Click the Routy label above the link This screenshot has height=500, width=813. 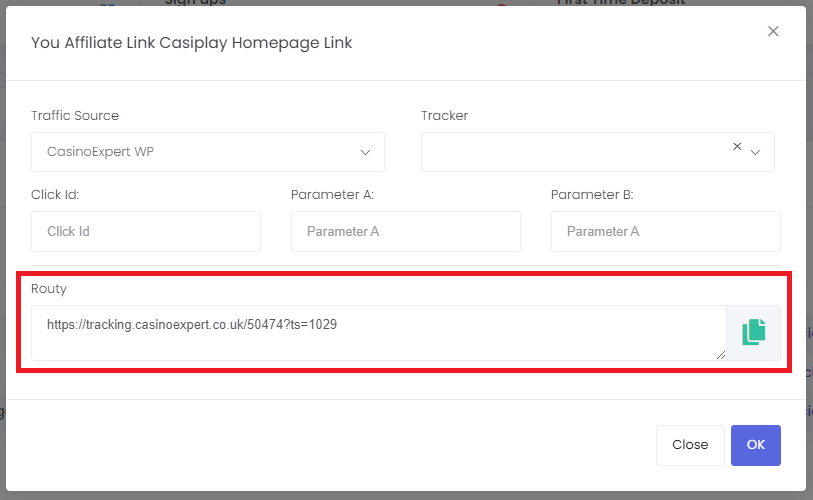49,289
